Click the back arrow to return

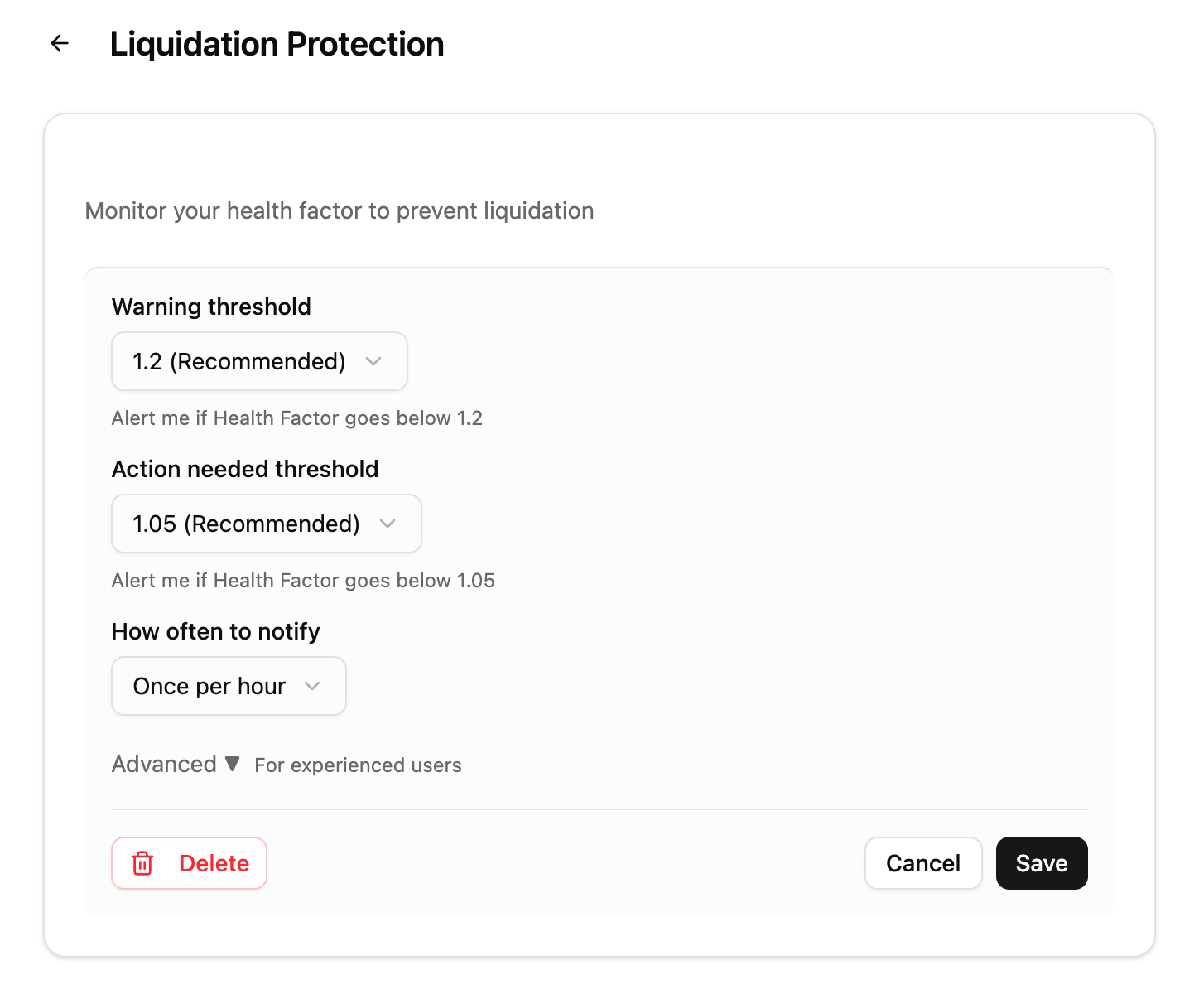59,43
